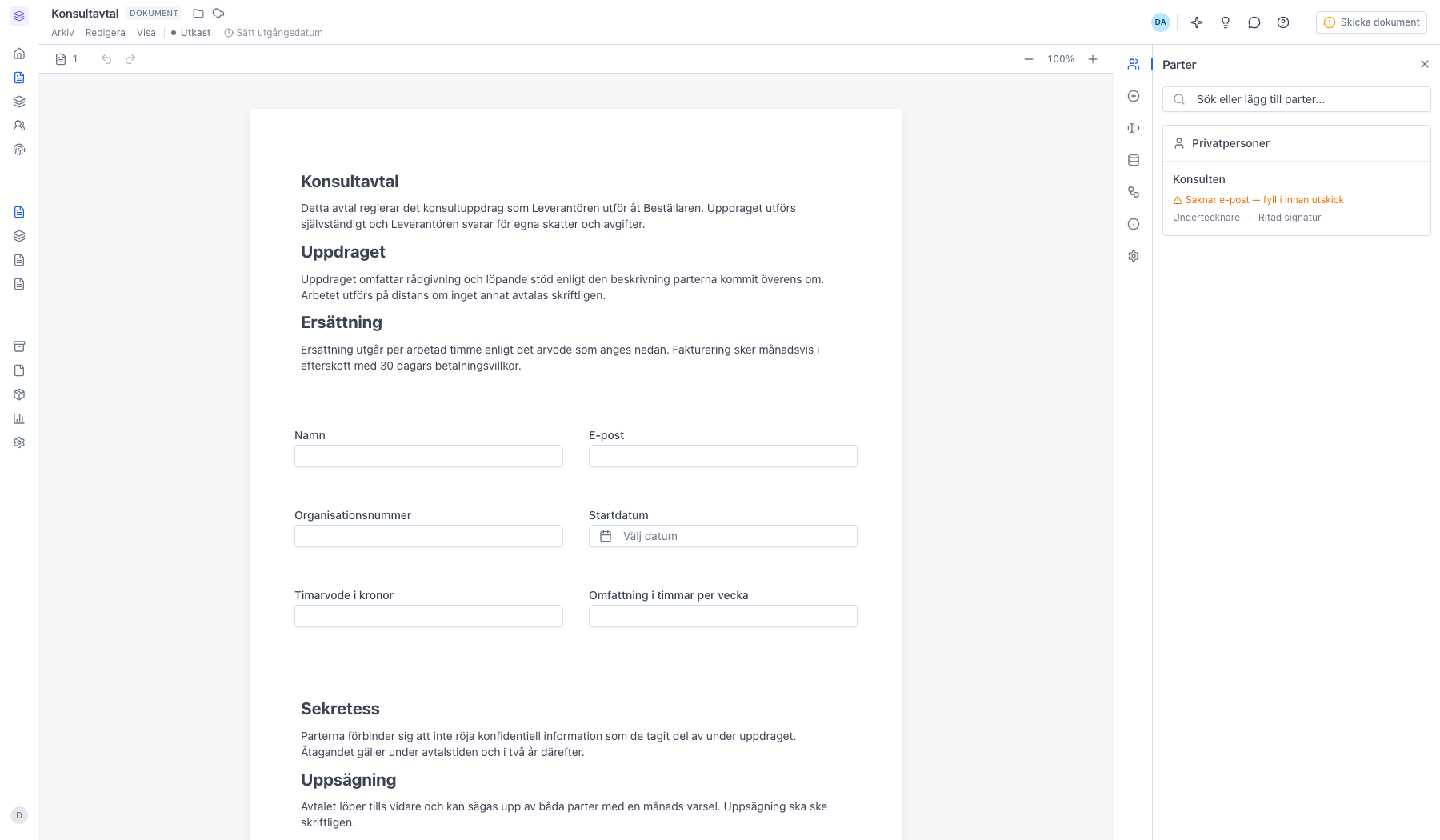Open the info circle panel icon

pos(1134,224)
